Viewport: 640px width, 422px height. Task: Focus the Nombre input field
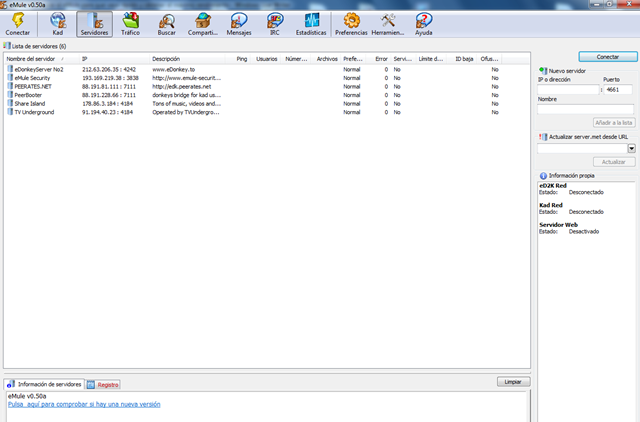[x=586, y=109]
